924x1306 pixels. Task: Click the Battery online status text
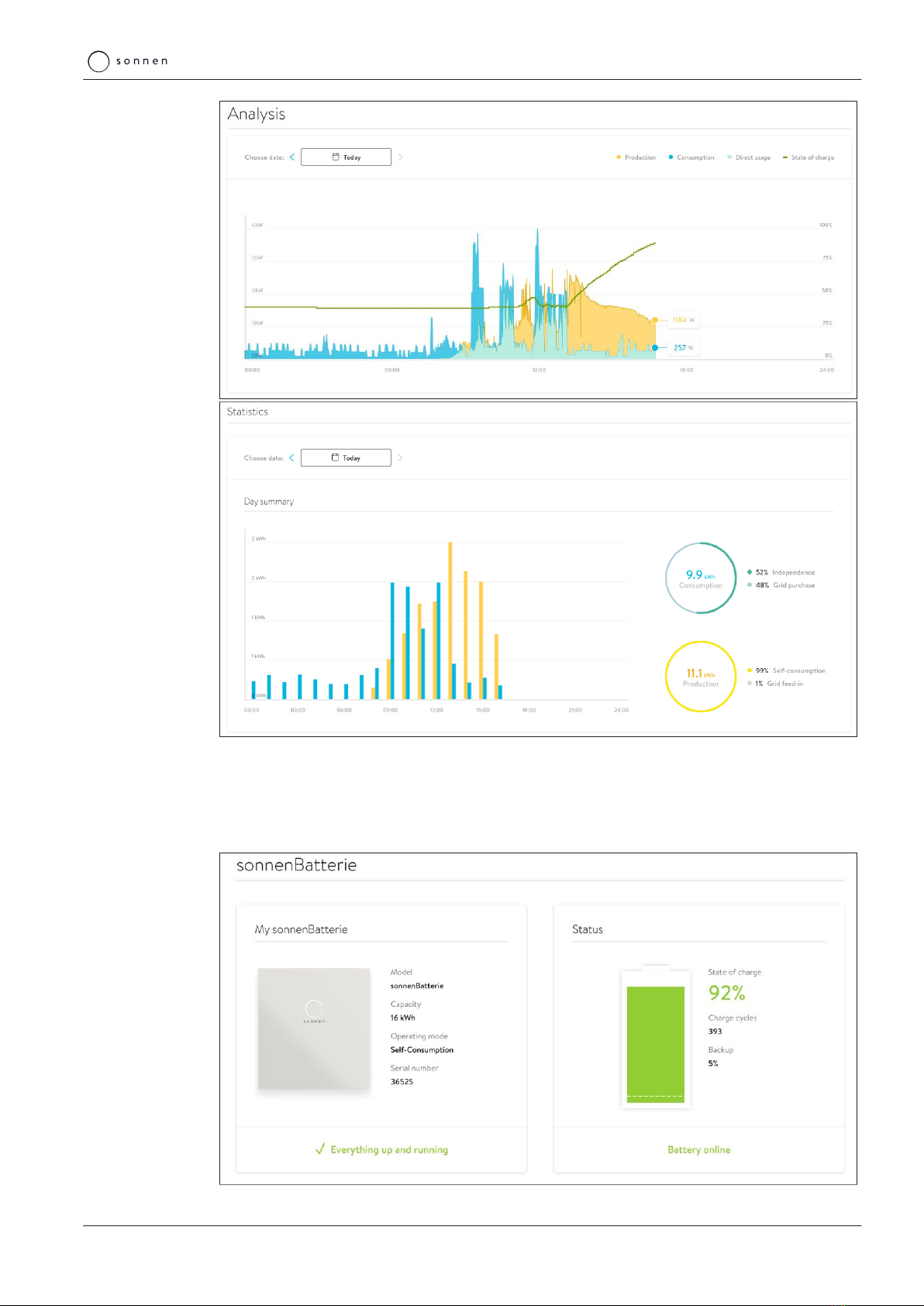click(699, 1149)
